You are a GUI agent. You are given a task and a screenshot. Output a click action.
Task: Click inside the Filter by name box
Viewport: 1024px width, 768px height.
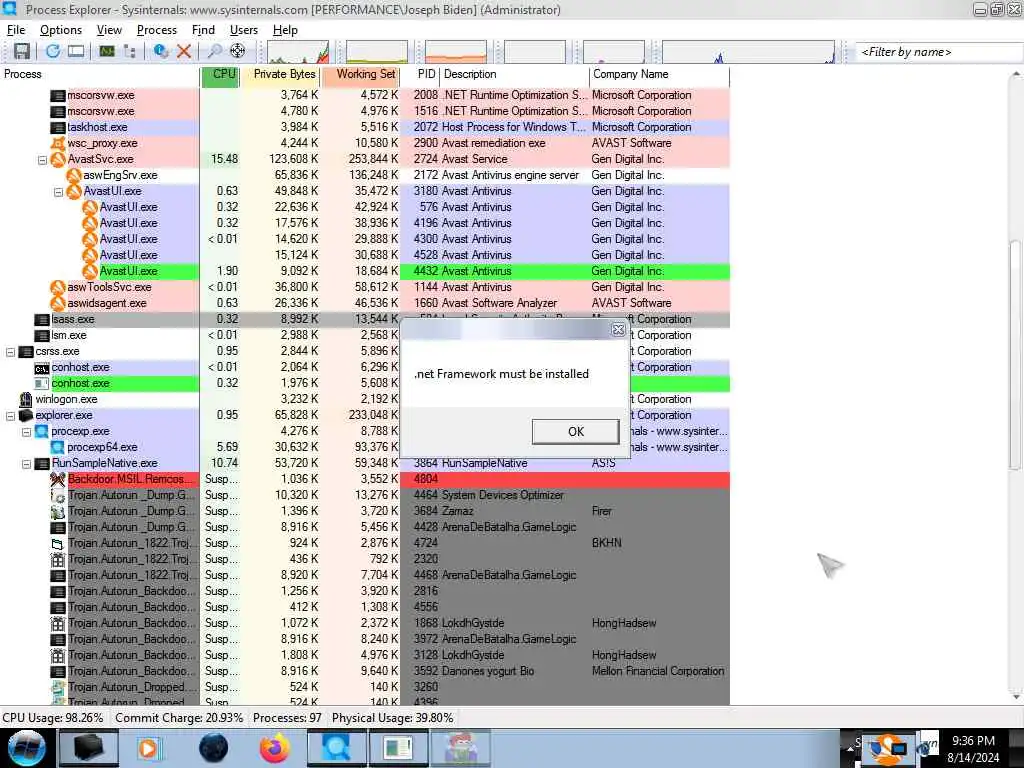click(x=938, y=52)
